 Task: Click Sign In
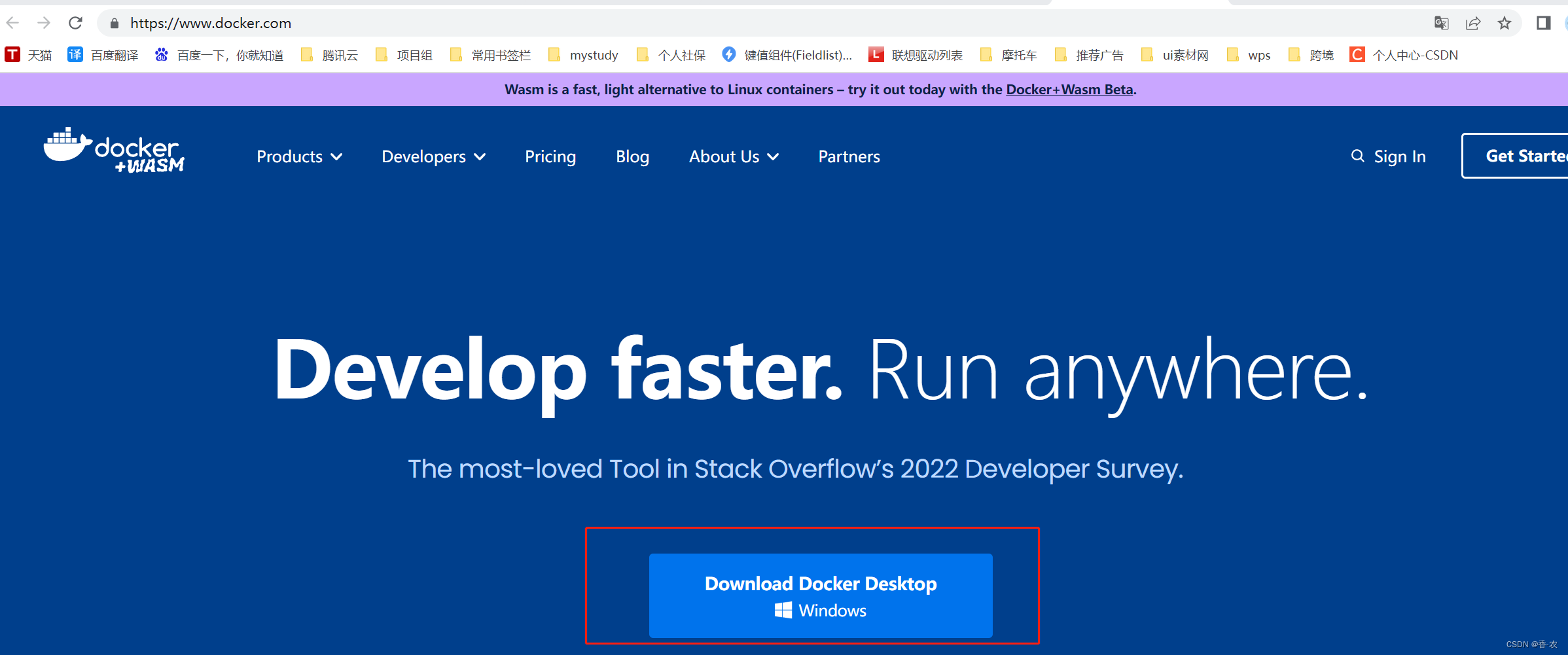pos(1400,156)
